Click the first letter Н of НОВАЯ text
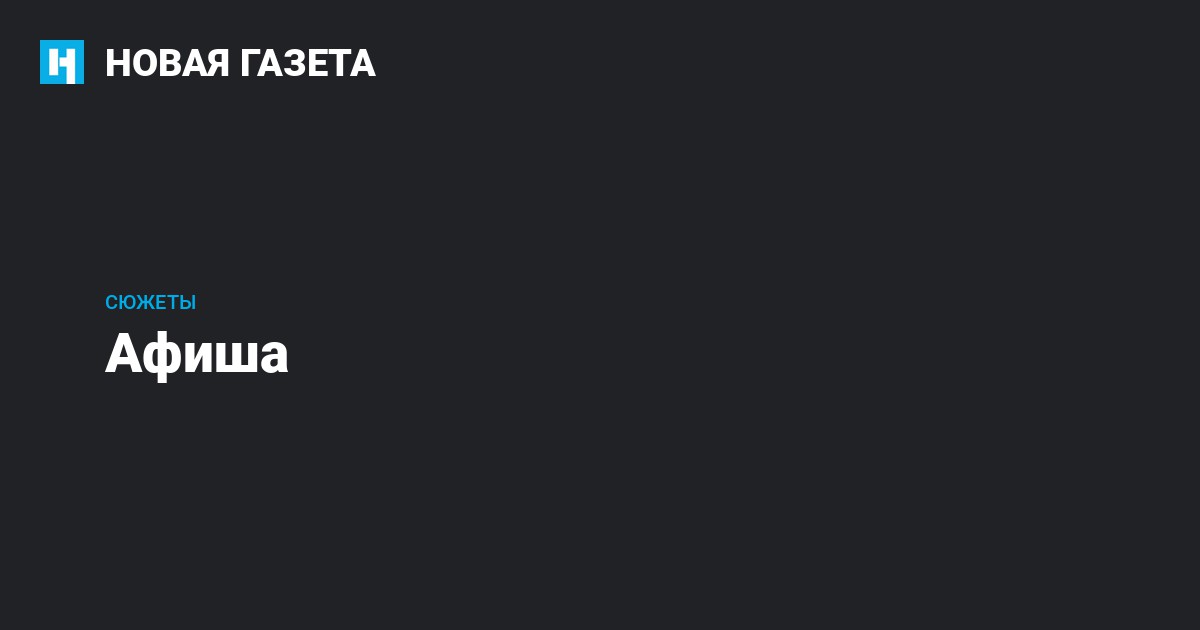 pos(116,63)
